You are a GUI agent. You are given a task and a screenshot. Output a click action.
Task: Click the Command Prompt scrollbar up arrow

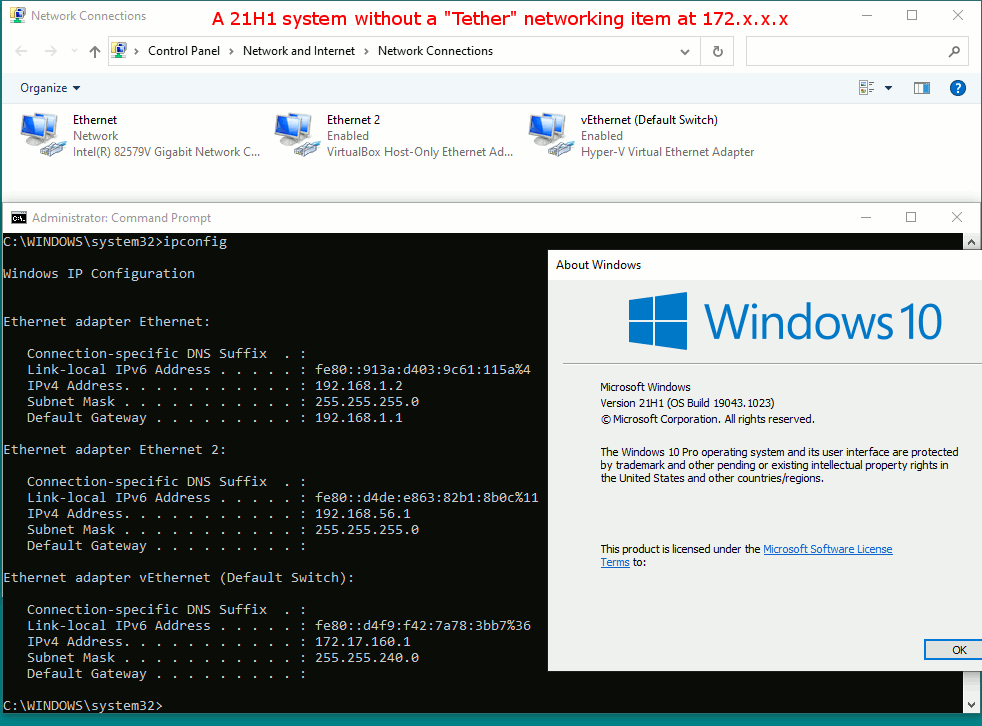point(971,242)
